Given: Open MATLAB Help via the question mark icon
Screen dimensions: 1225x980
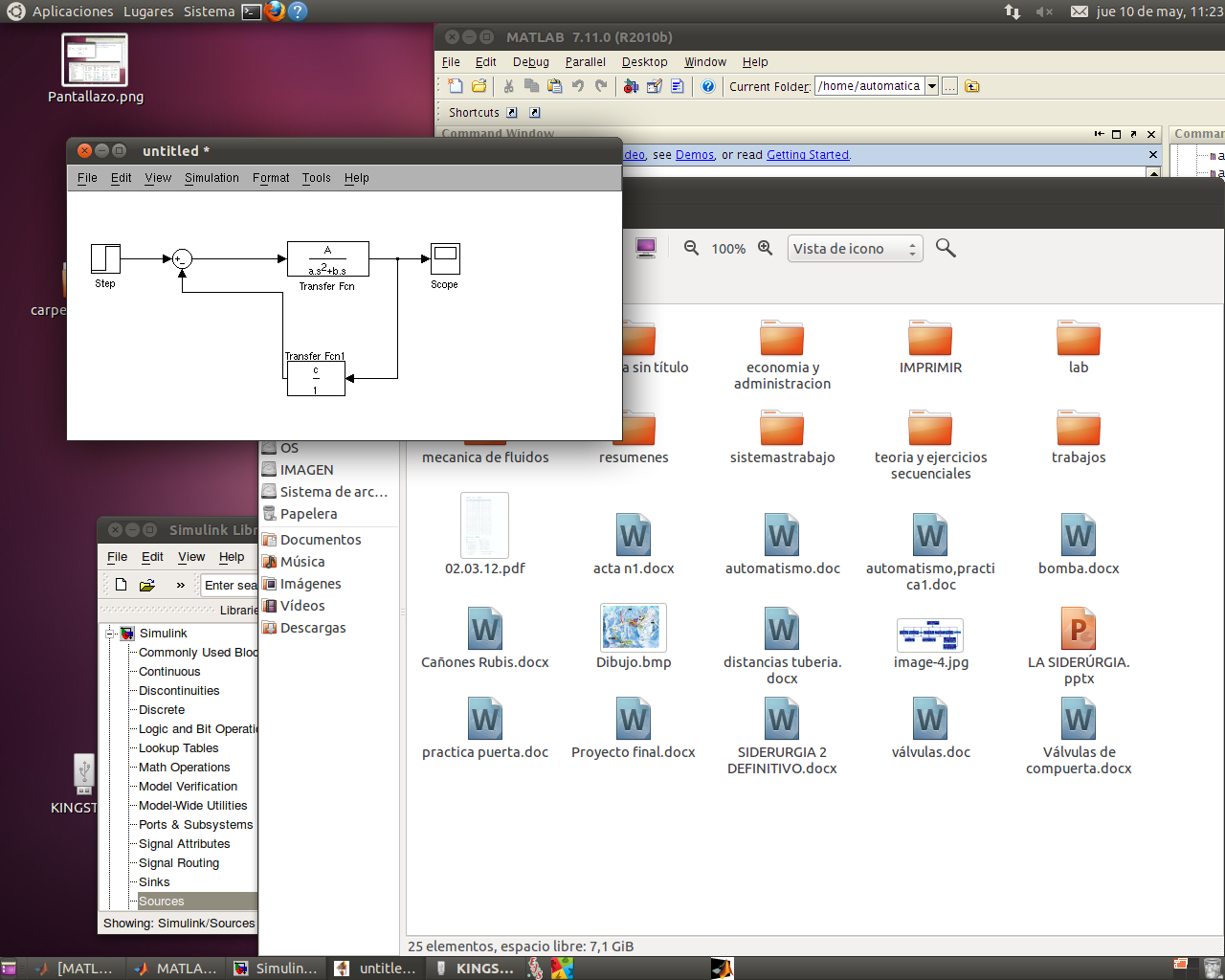Looking at the screenshot, I should pos(707,86).
